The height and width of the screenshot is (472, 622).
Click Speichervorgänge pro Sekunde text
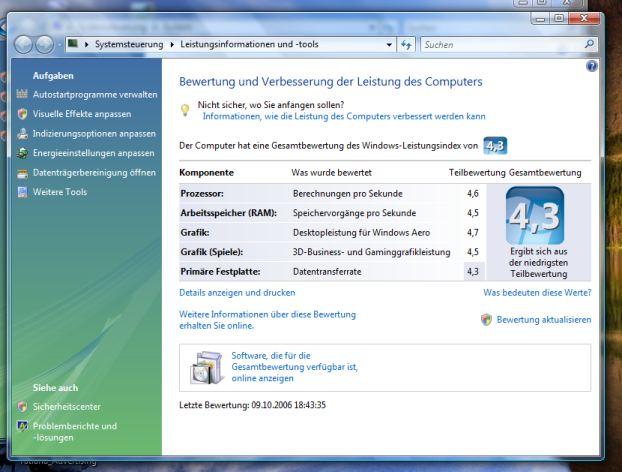[x=354, y=213]
